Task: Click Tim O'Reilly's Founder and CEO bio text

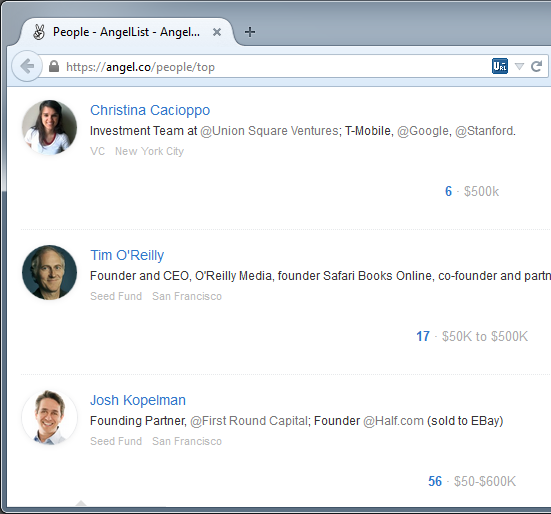Action: (320, 276)
